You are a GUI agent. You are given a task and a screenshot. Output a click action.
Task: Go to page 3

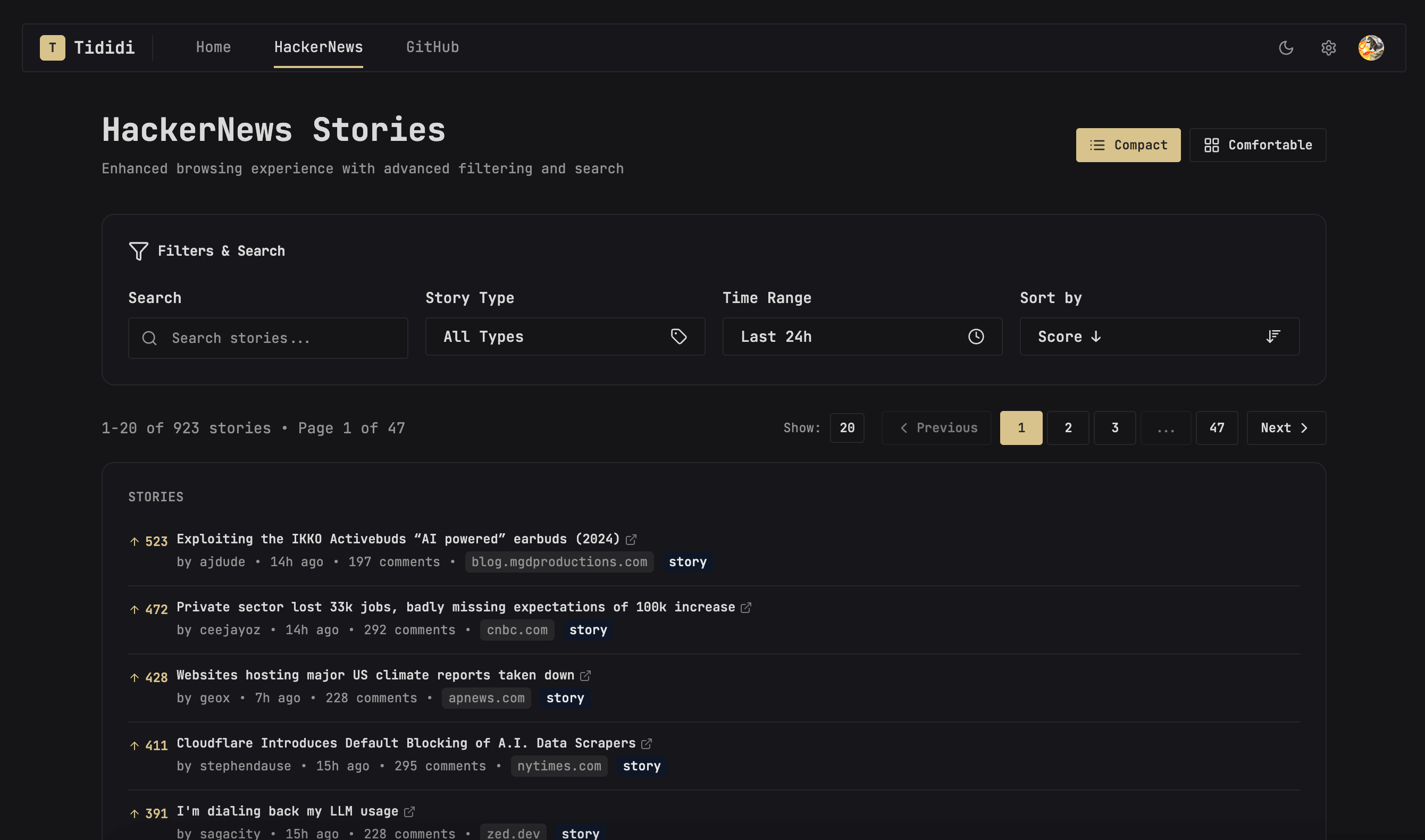click(x=1114, y=427)
